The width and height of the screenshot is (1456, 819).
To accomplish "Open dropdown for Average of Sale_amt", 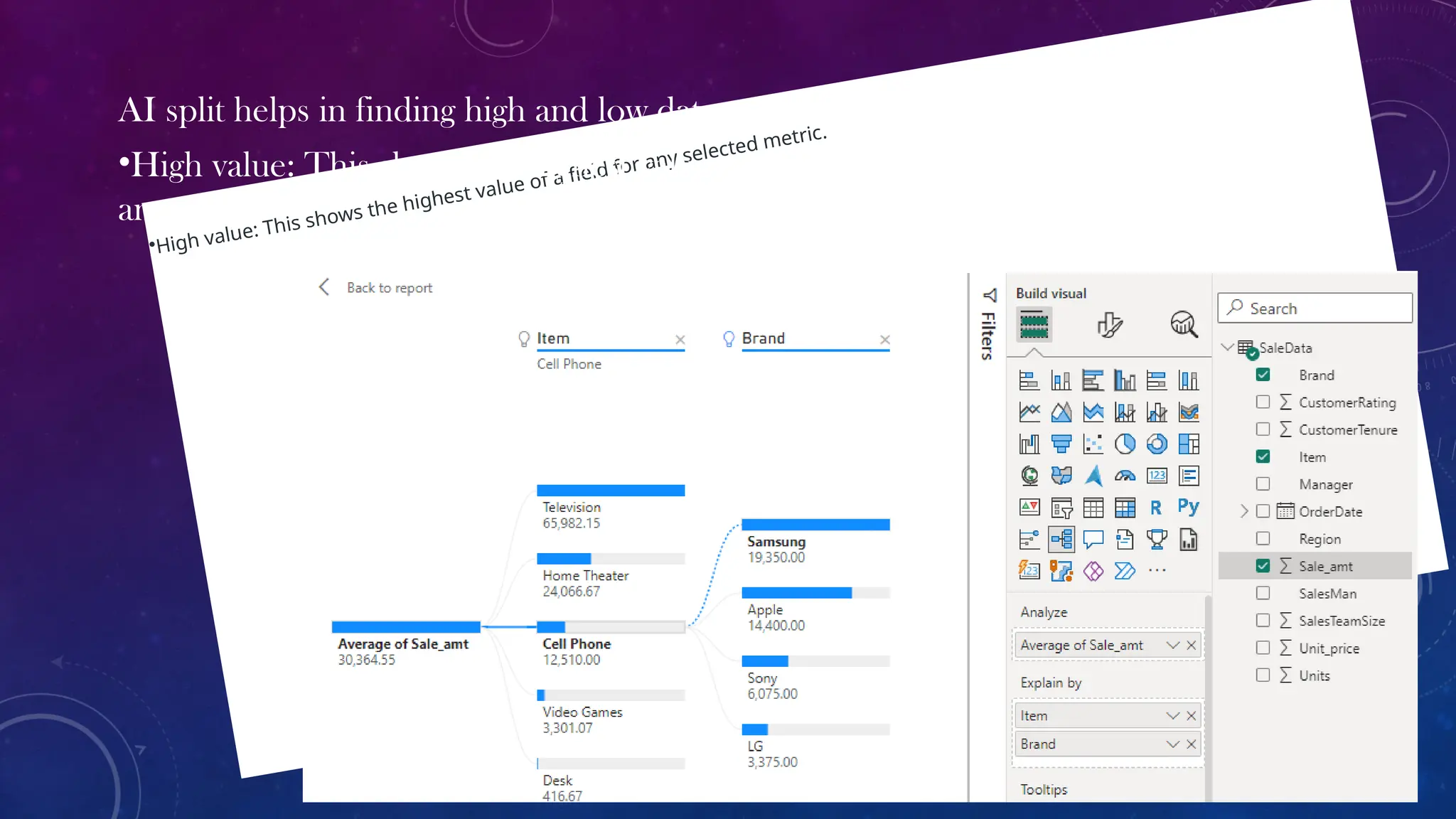I will (x=1172, y=645).
